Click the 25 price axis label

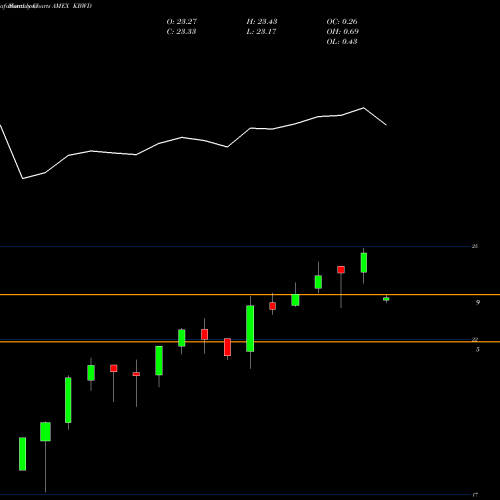pos(475,246)
